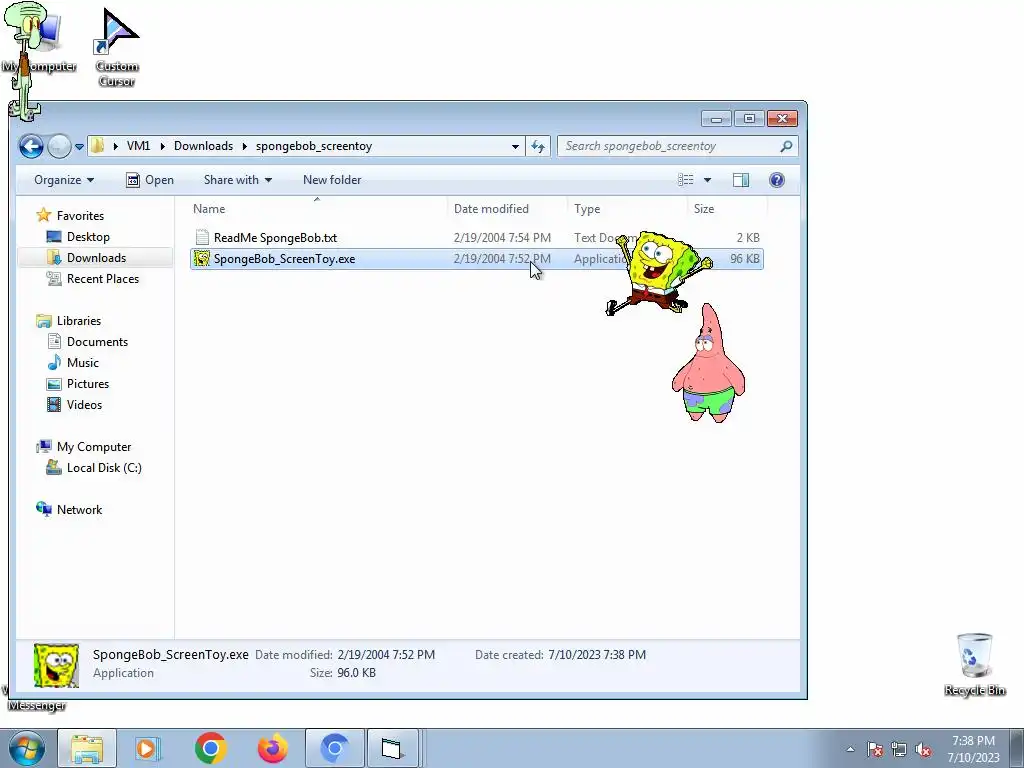
Task: Click the refresh button next to address bar
Action: pos(537,146)
